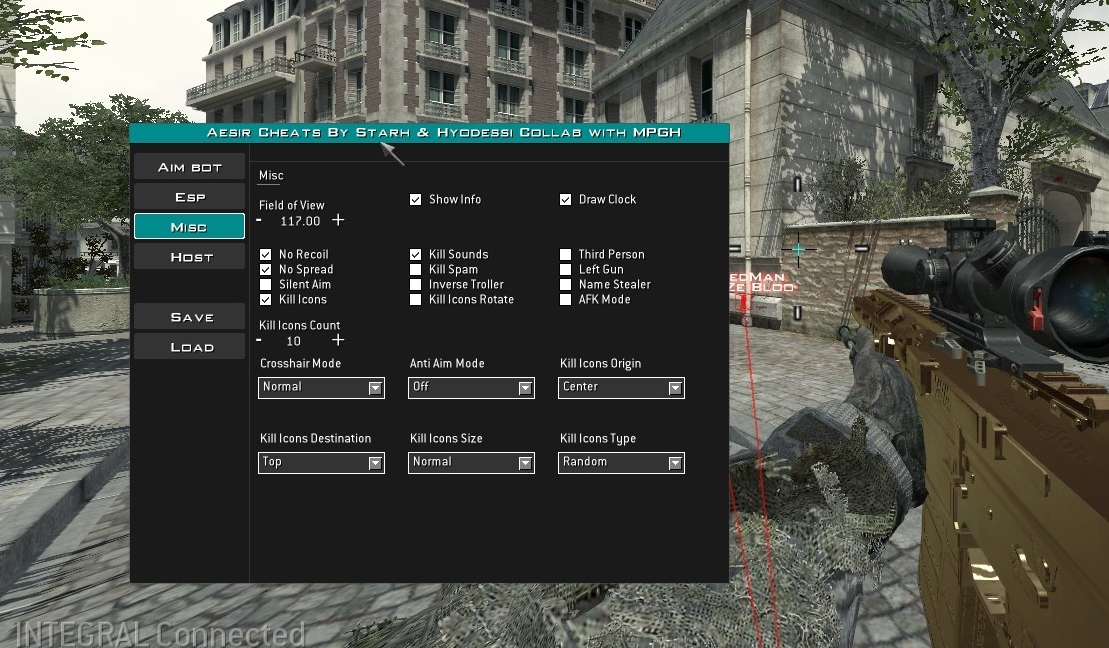Enable Third Person checkbox
The height and width of the screenshot is (648, 1109).
pyautogui.click(x=566, y=254)
